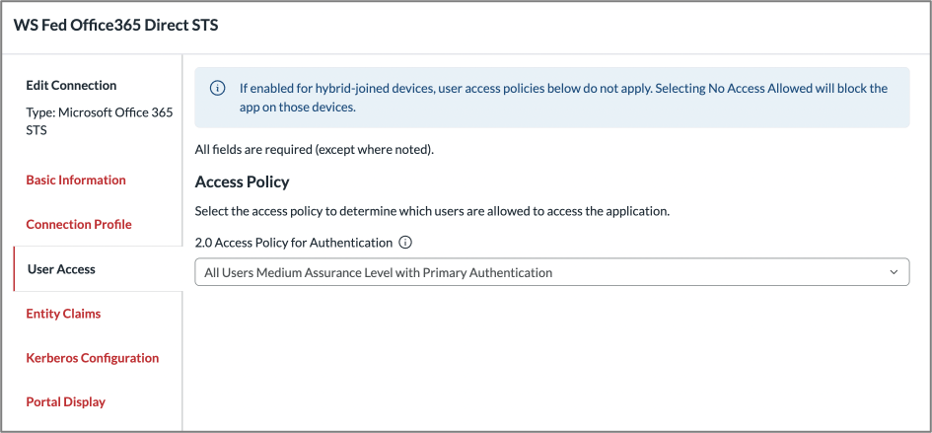Click the Access Policy section heading
932x433 pixels.
(242, 182)
